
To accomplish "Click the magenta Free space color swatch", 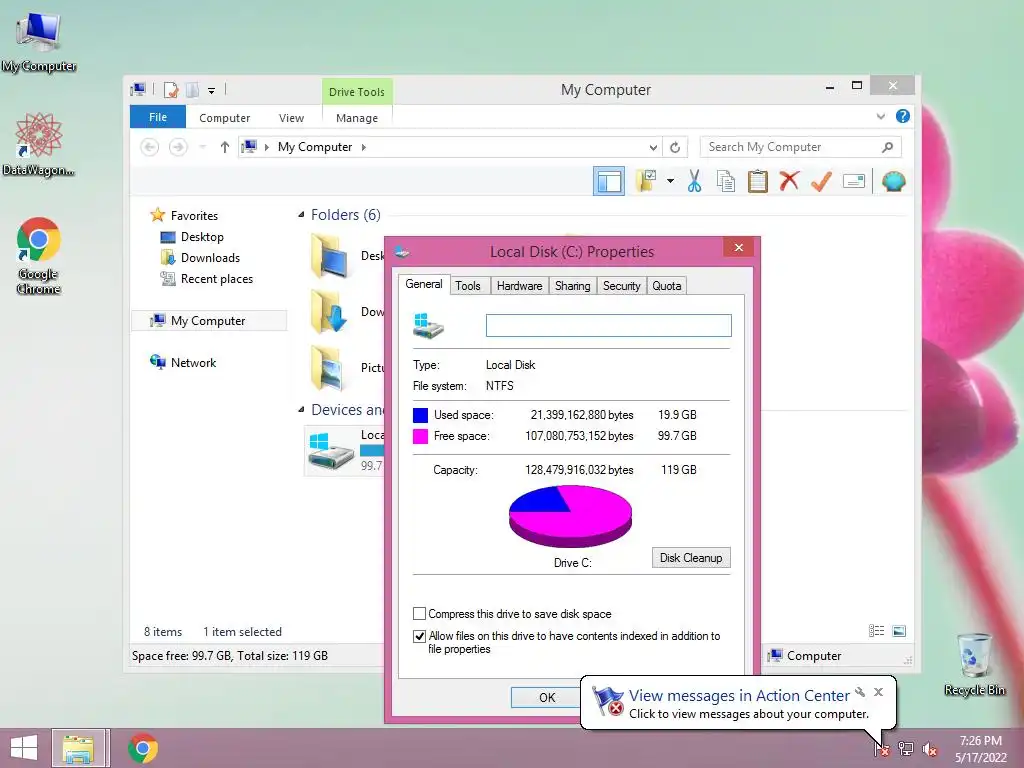I will 421,436.
